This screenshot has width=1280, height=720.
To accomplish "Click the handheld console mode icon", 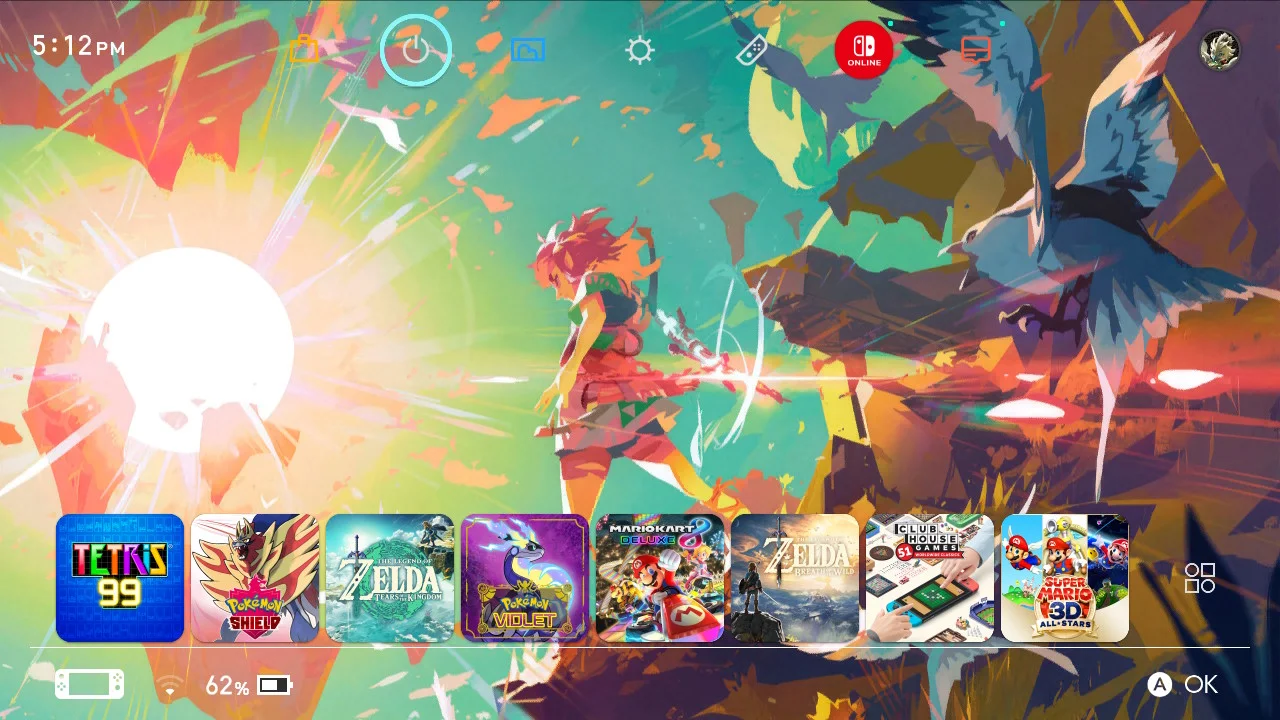I will click(x=90, y=685).
